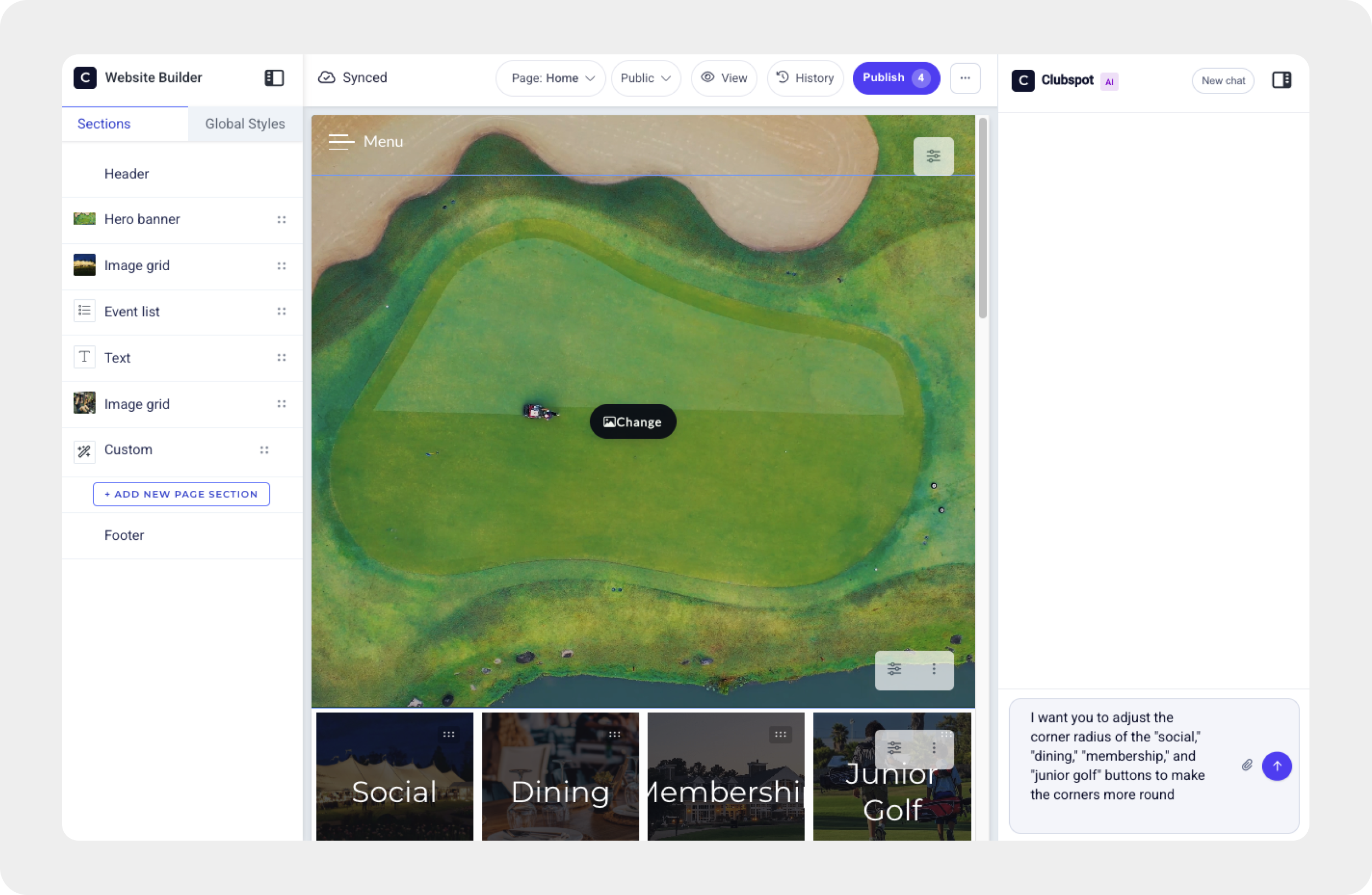Open image grid settings sliders icon
Viewport: 1372px width, 895px height.
894,748
